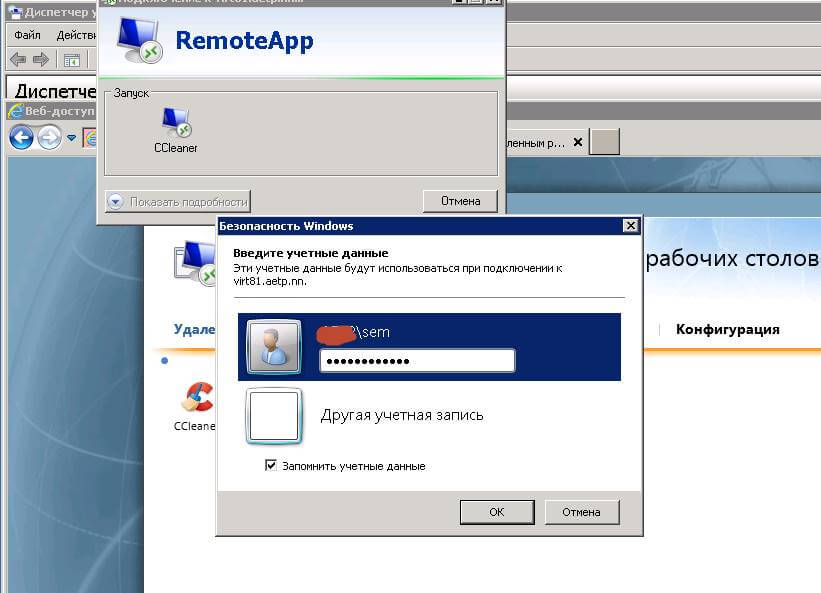Screen dimensions: 821x593
Task: Select the browser tab labeled "ленным р..."
Action: point(545,142)
